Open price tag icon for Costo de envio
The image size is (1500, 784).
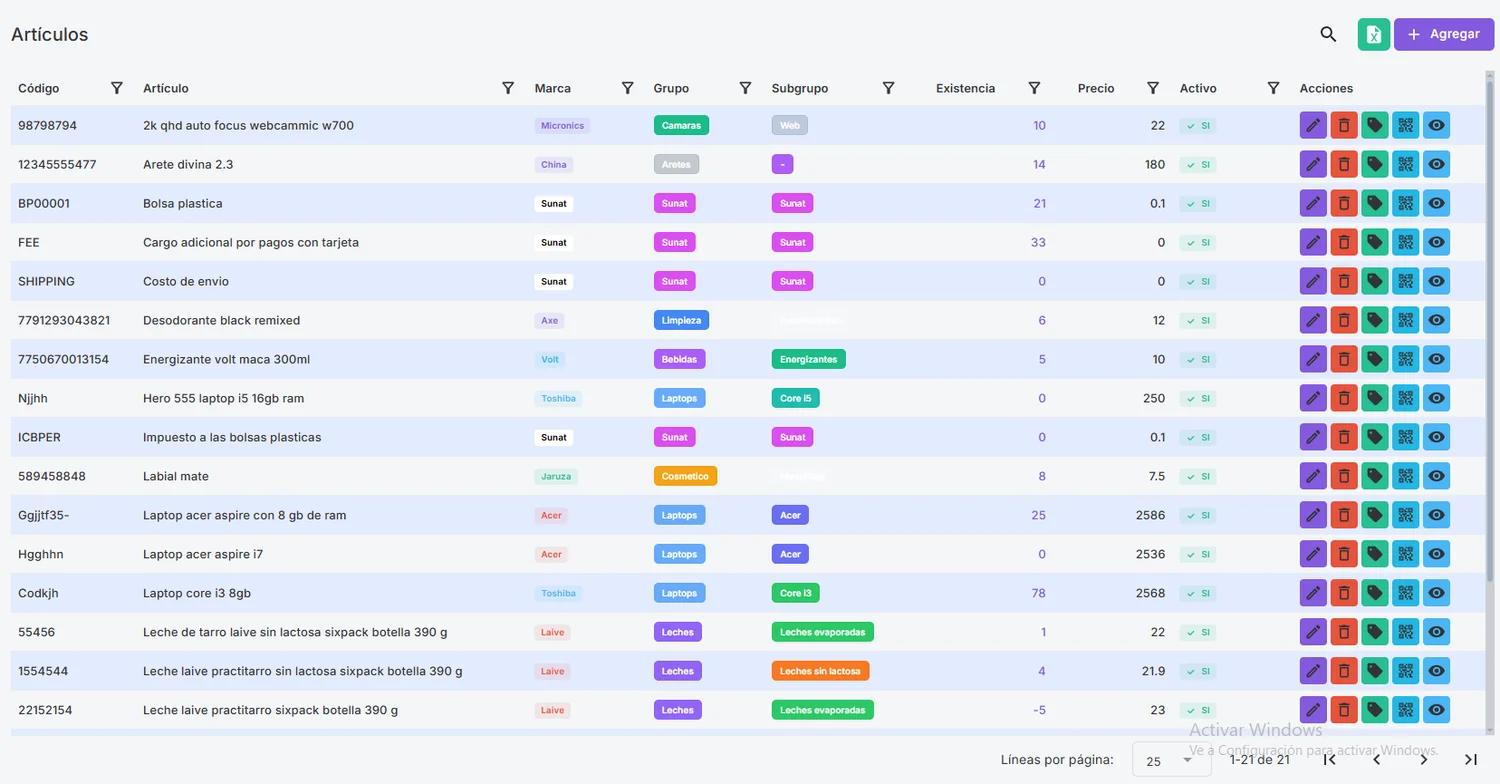click(x=1375, y=281)
